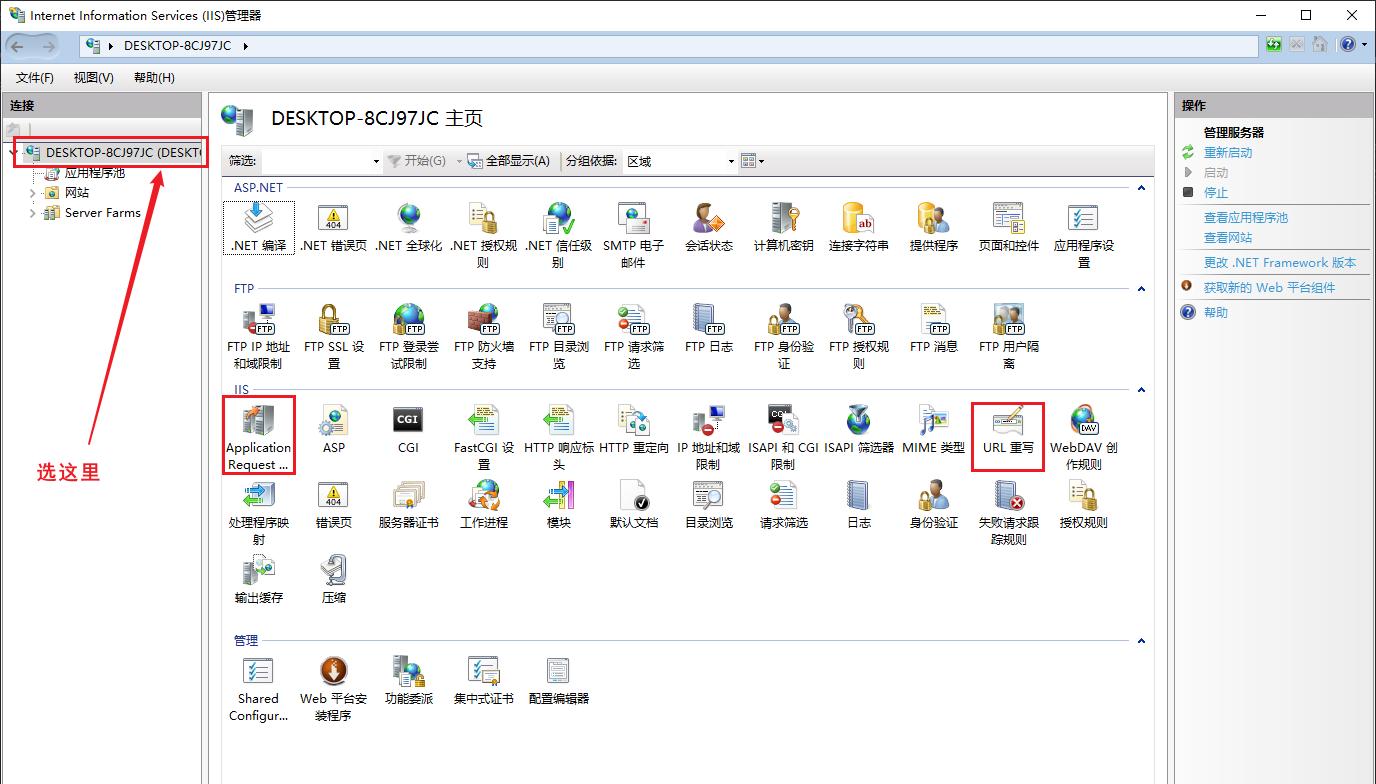1376x784 pixels.
Task: Open the URL 重写 feature
Action: click(x=1009, y=430)
